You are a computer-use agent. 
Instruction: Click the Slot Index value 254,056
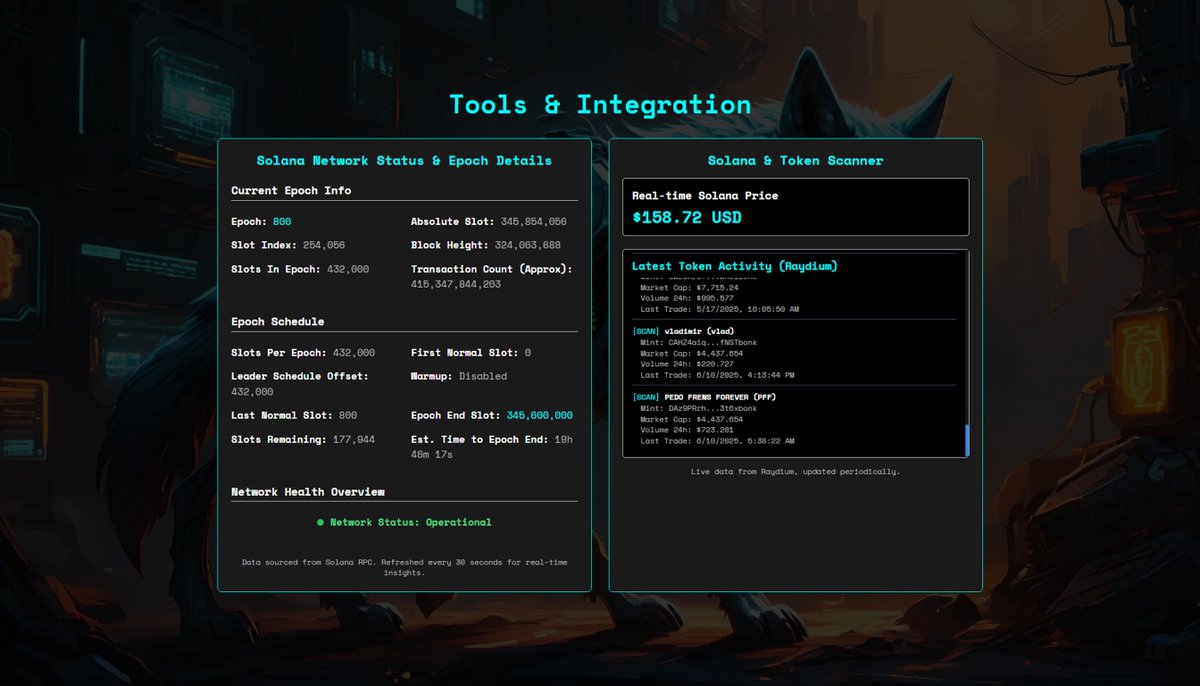pos(323,245)
